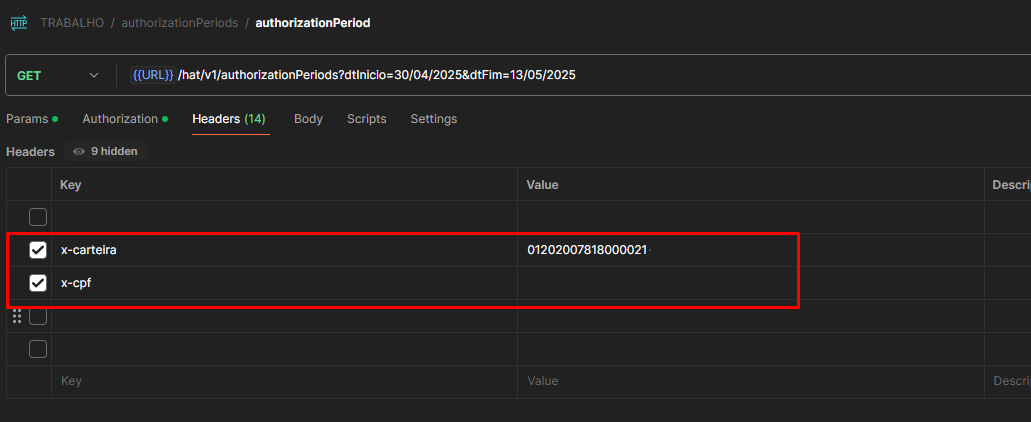
Task: Disable the x-carteira header checkbox
Action: pos(38,250)
